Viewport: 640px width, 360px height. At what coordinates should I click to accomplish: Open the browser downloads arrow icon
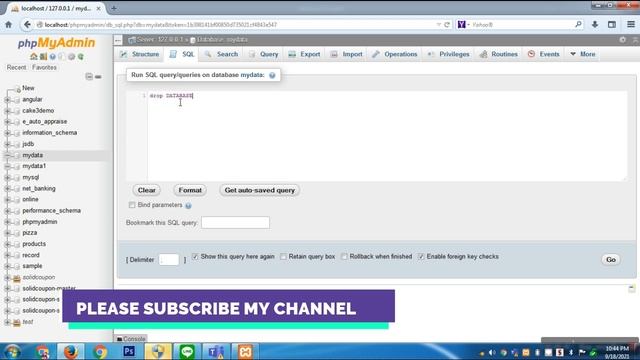(x=595, y=24)
